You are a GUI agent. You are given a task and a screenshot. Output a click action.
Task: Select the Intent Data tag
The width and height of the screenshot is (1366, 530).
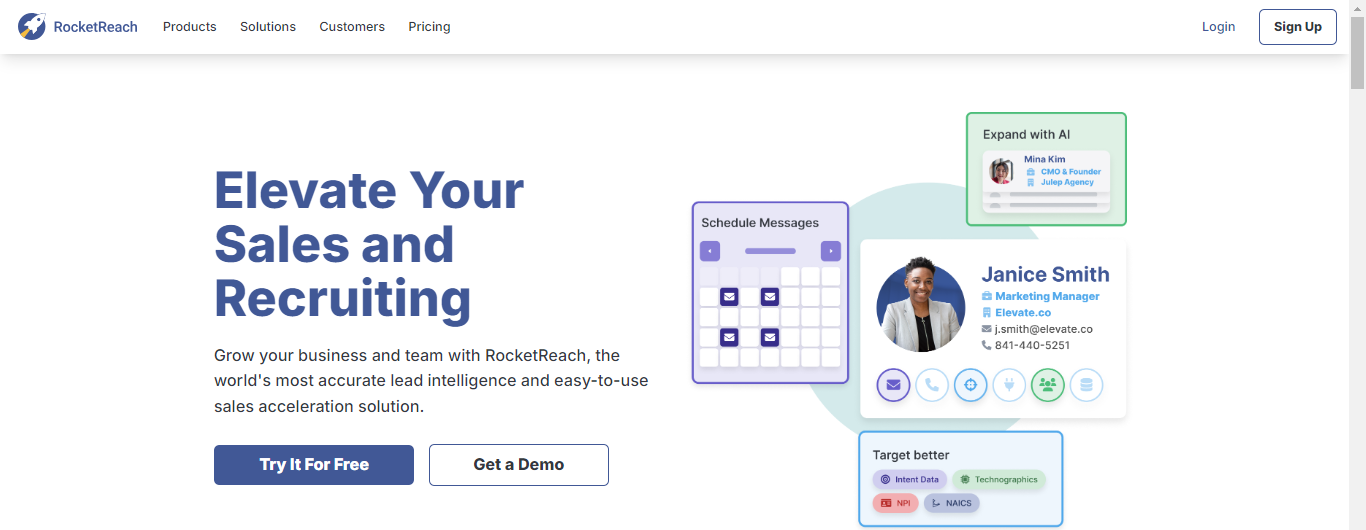[909, 479]
